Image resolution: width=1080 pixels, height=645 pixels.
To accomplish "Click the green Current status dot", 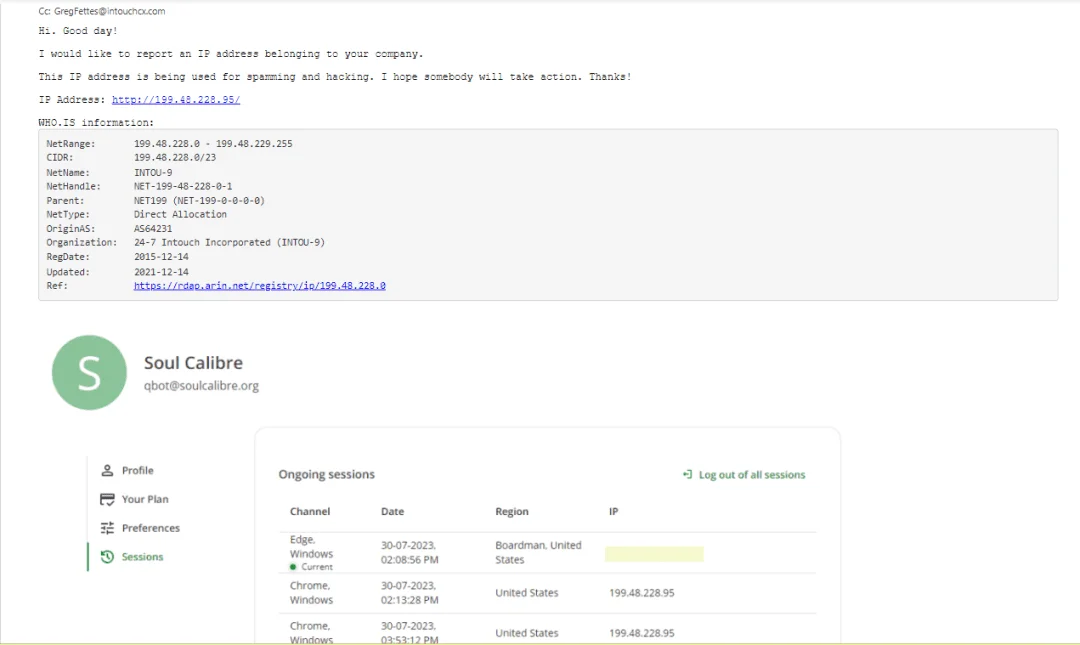I will pos(293,567).
